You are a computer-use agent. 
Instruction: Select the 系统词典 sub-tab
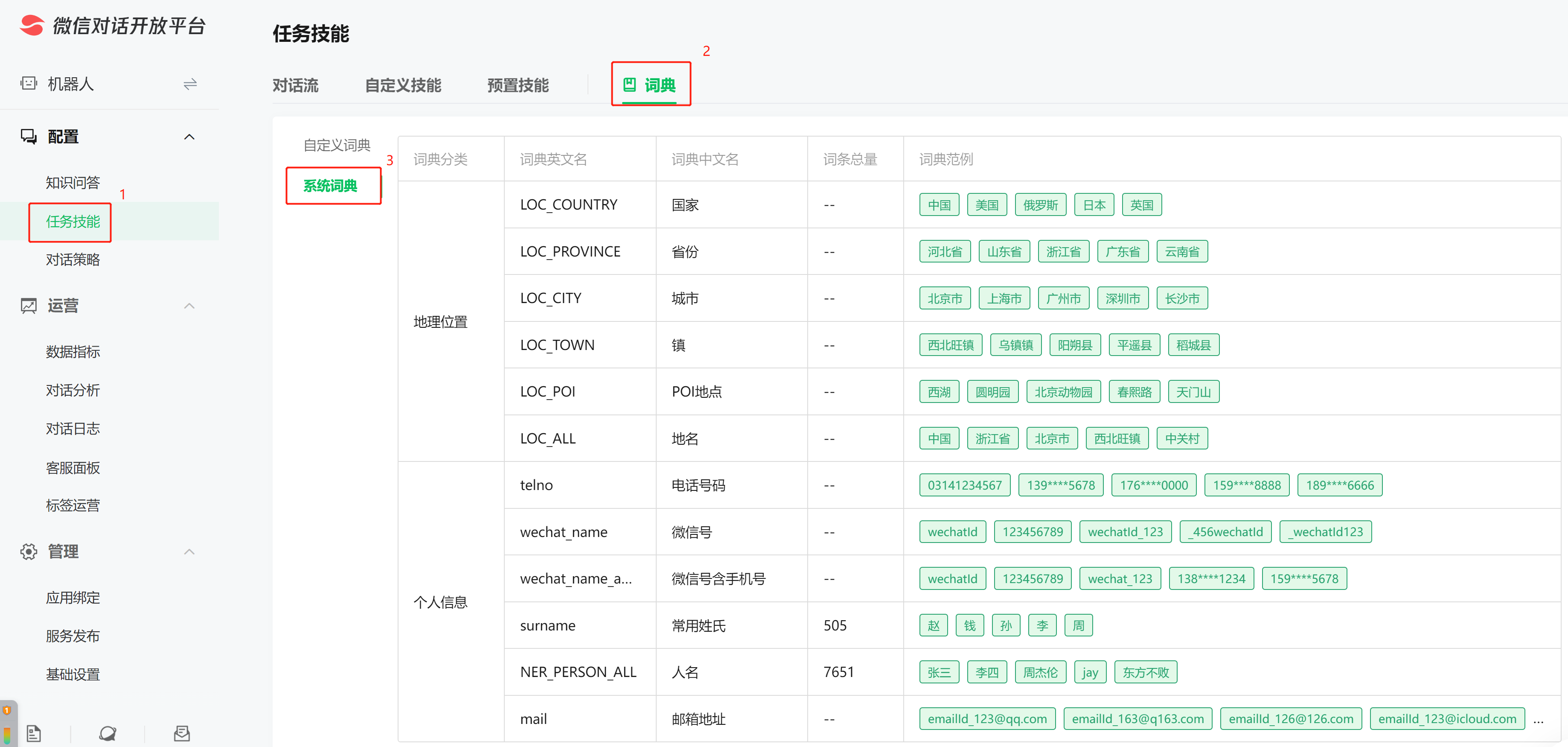(331, 186)
